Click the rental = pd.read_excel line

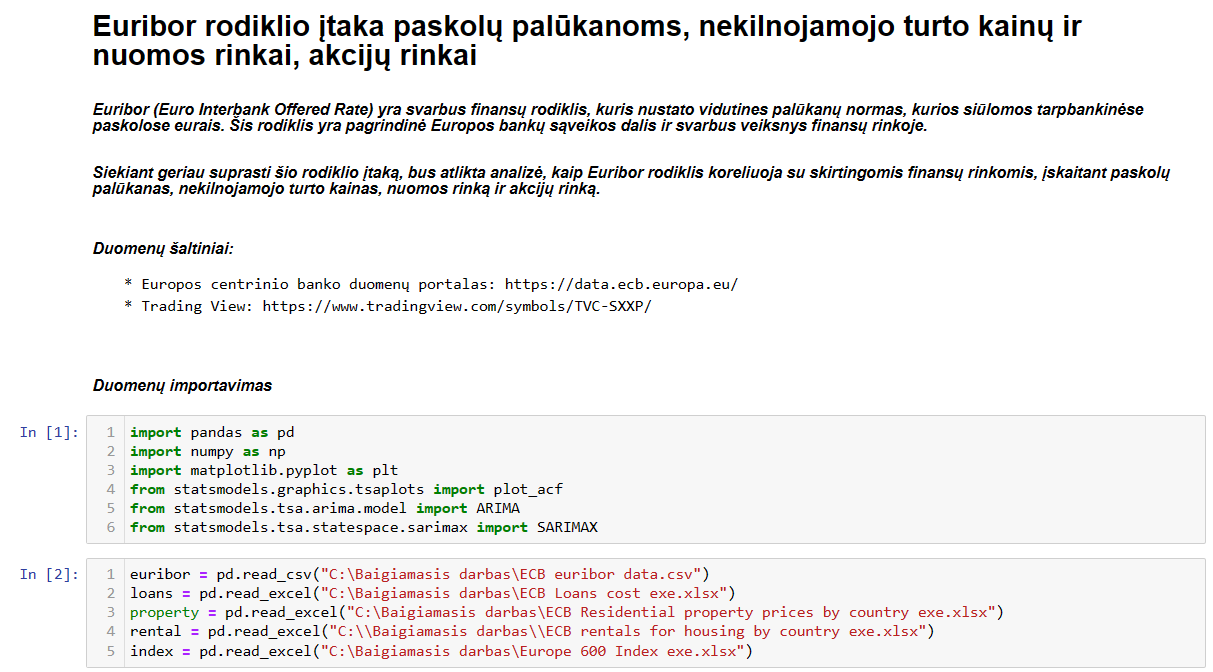(x=530, y=631)
